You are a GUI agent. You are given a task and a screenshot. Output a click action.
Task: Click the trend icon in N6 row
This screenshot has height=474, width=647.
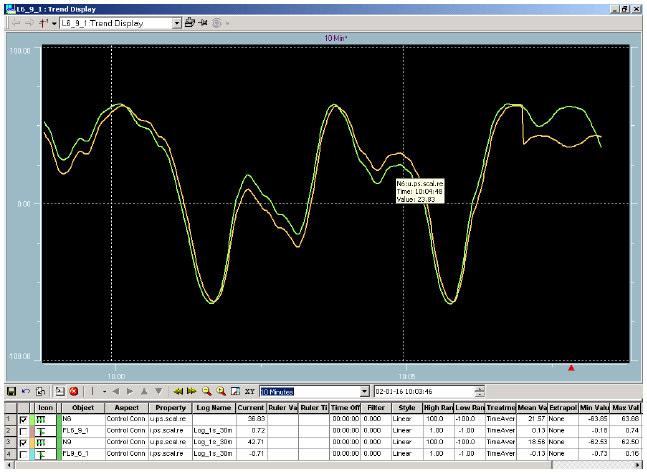tap(41, 420)
